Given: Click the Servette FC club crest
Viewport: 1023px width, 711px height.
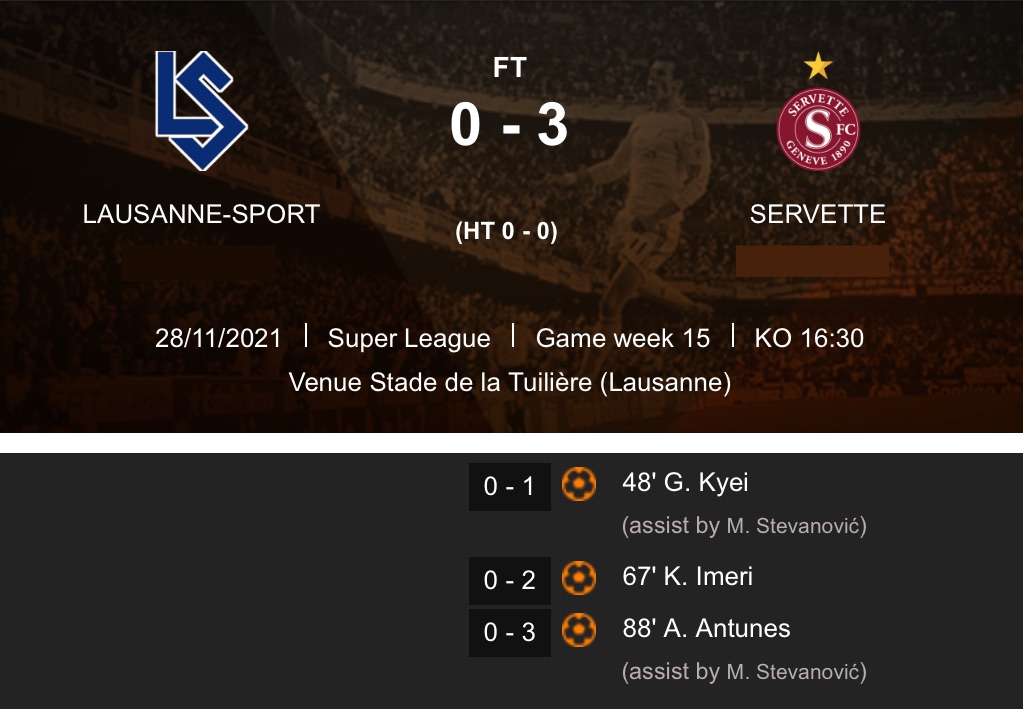Looking at the screenshot, I should [818, 130].
